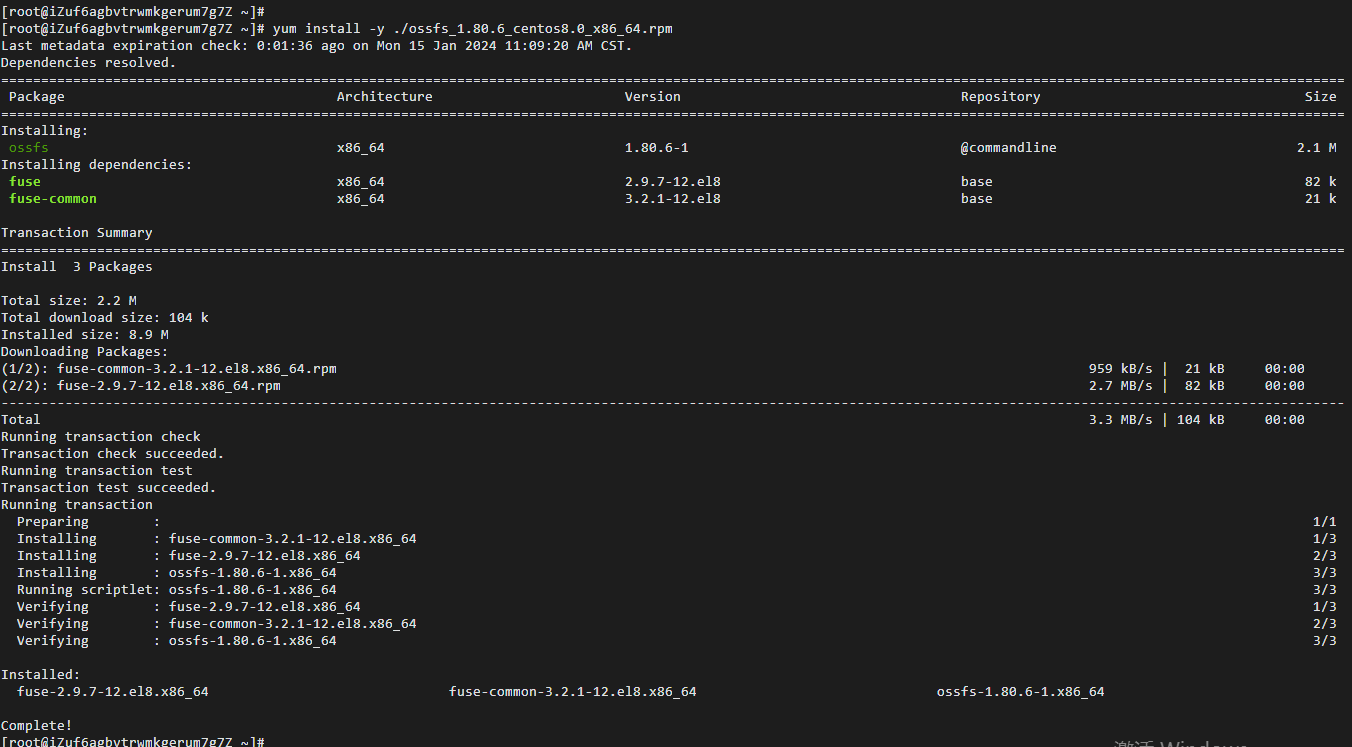
Task: Click the 'Running transaction test' line
Action: click(x=97, y=470)
